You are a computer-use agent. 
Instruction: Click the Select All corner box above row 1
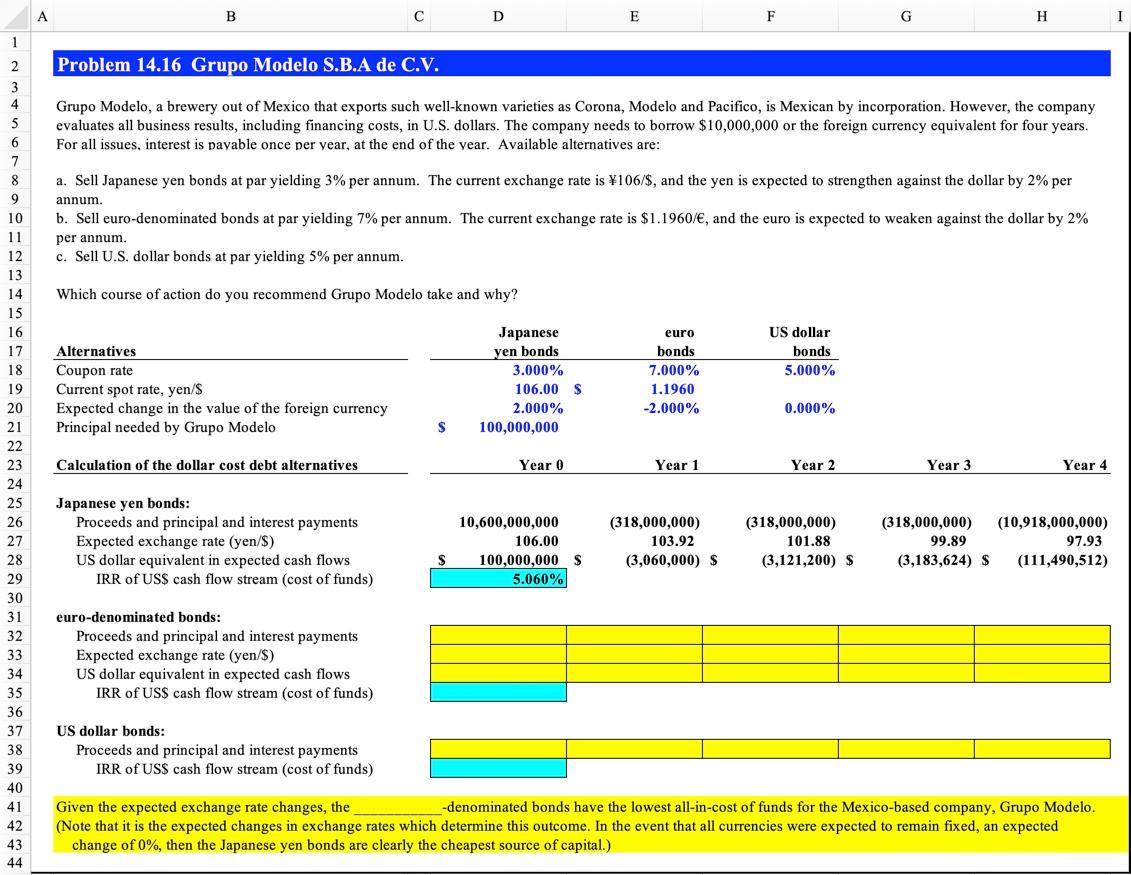(x=16, y=16)
